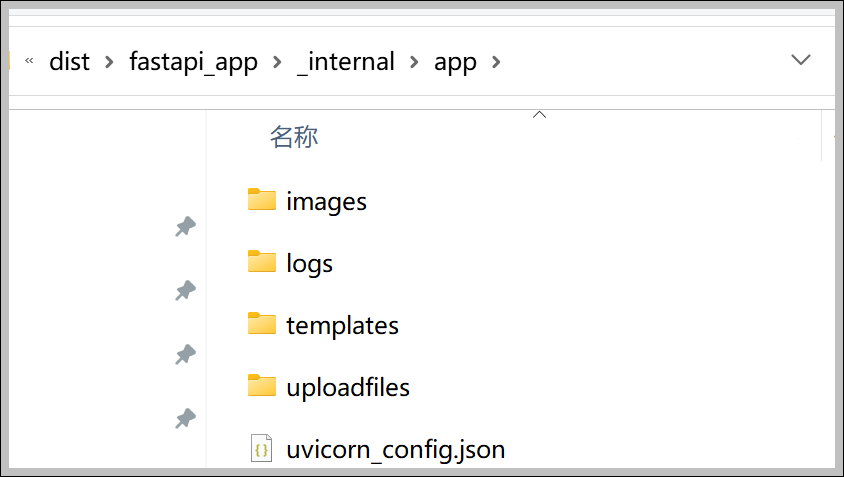844x477 pixels.
Task: Click the fourth pin icon in the sidebar
Action: (186, 418)
